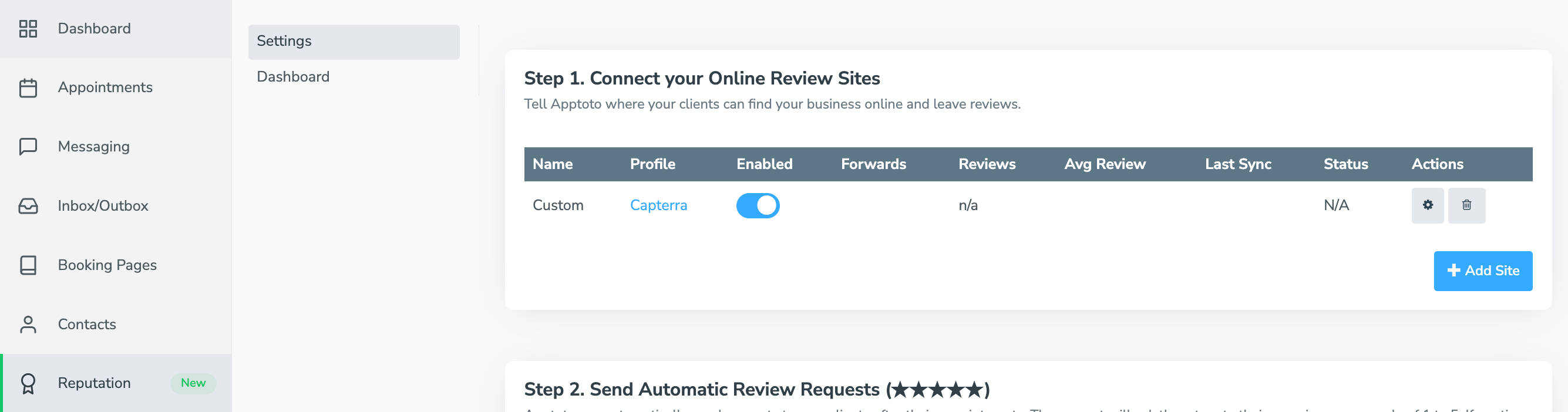Click the Dashboard grid icon in sidebar
Screen dimensions: 1568x412
click(28, 29)
